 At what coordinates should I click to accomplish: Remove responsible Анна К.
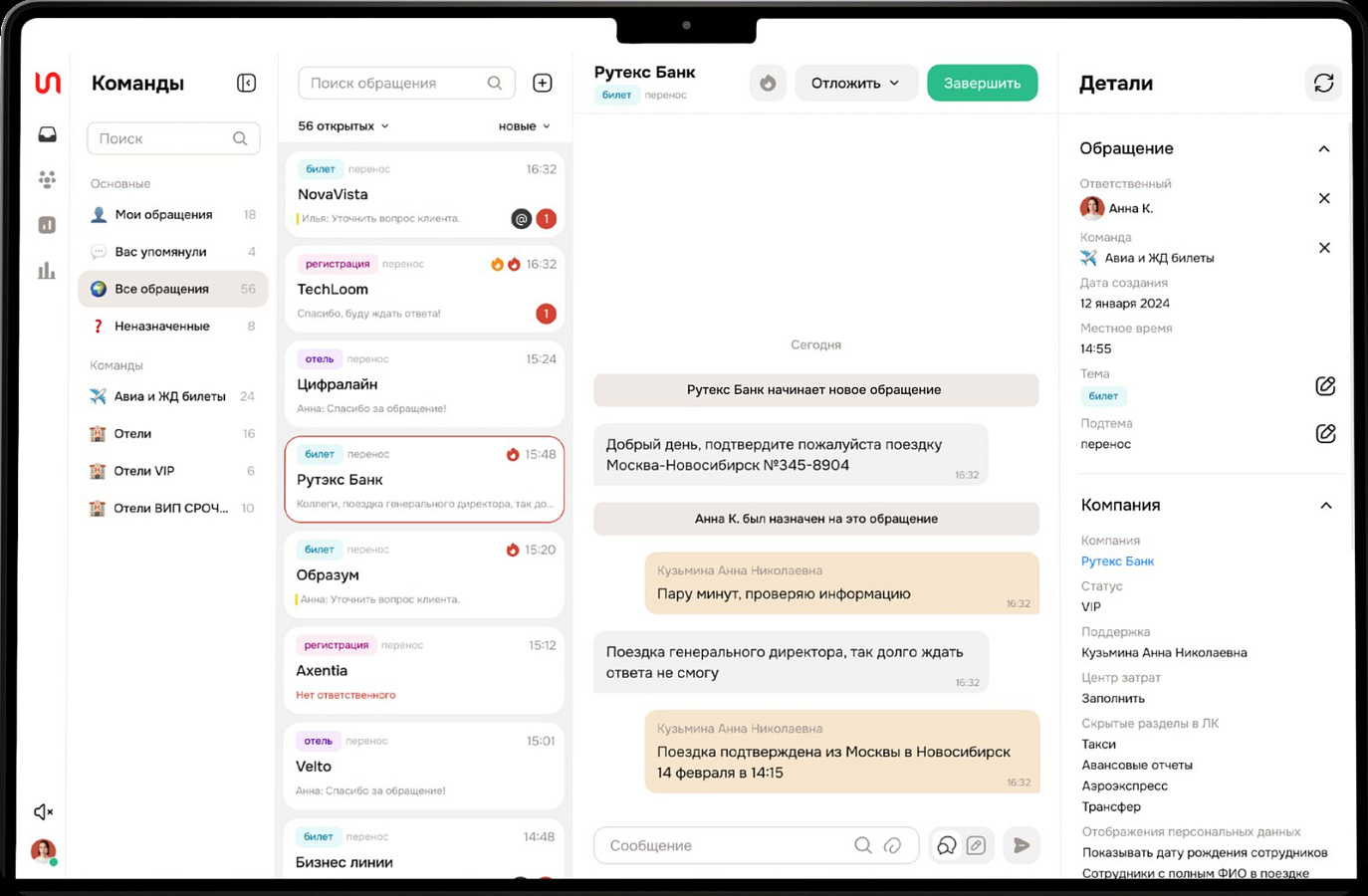(x=1324, y=198)
